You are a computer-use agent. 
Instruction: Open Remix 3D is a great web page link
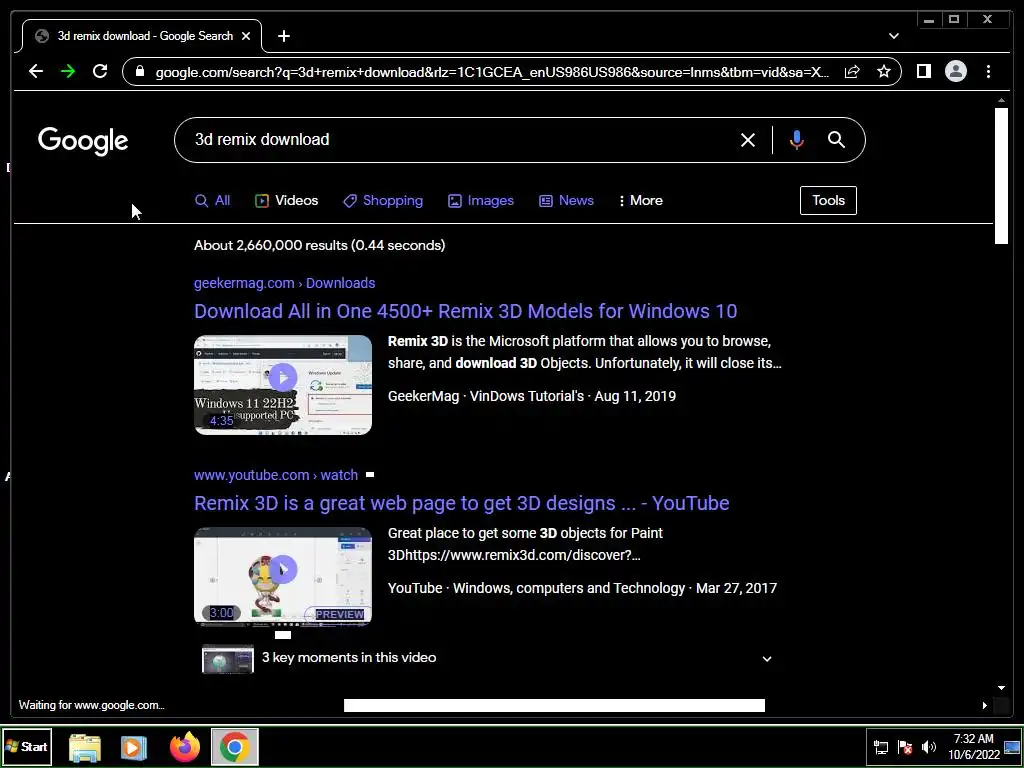[x=462, y=503]
